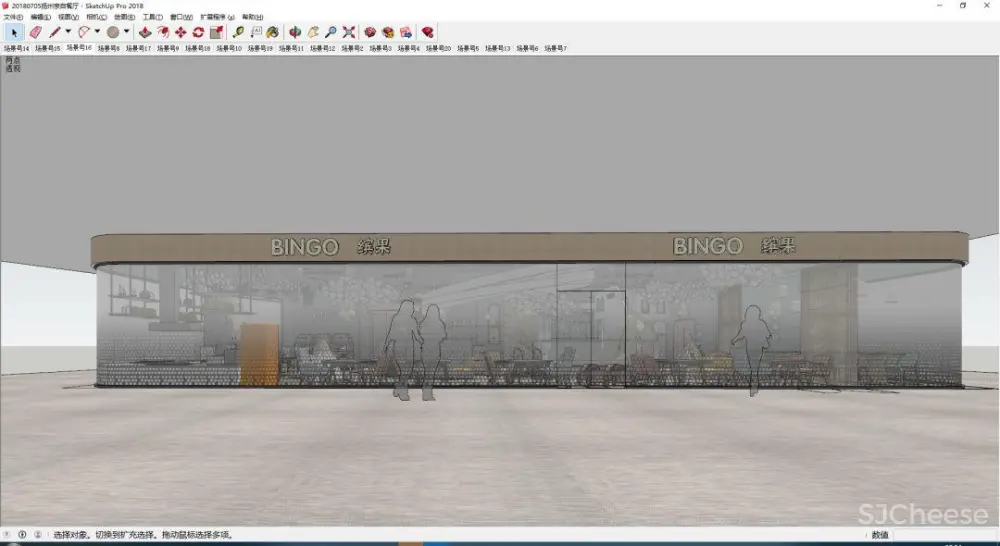Expand the Line tool dropdown arrow
This screenshot has height=546, width=1000.
pos(68,32)
